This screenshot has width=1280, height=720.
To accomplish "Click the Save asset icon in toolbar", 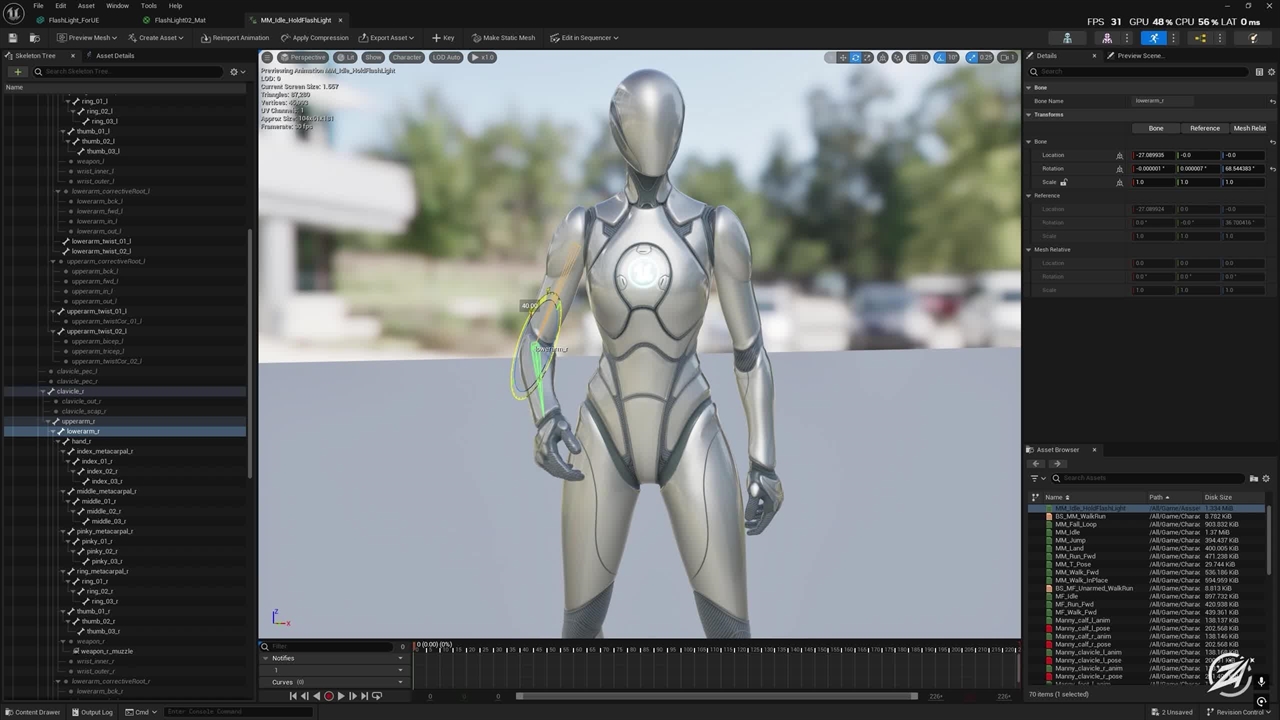I will pyautogui.click(x=12, y=38).
